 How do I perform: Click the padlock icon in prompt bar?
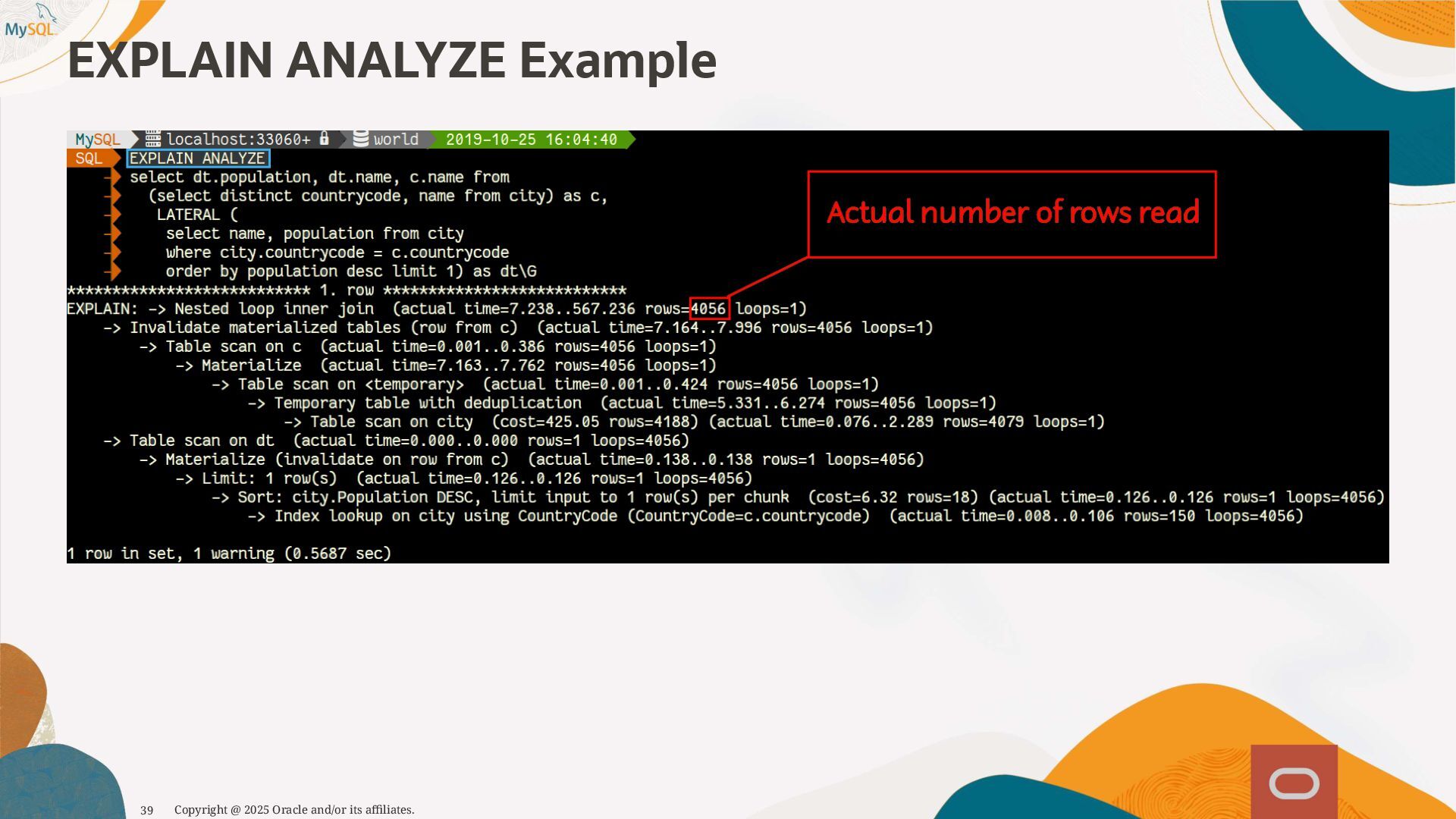click(325, 139)
